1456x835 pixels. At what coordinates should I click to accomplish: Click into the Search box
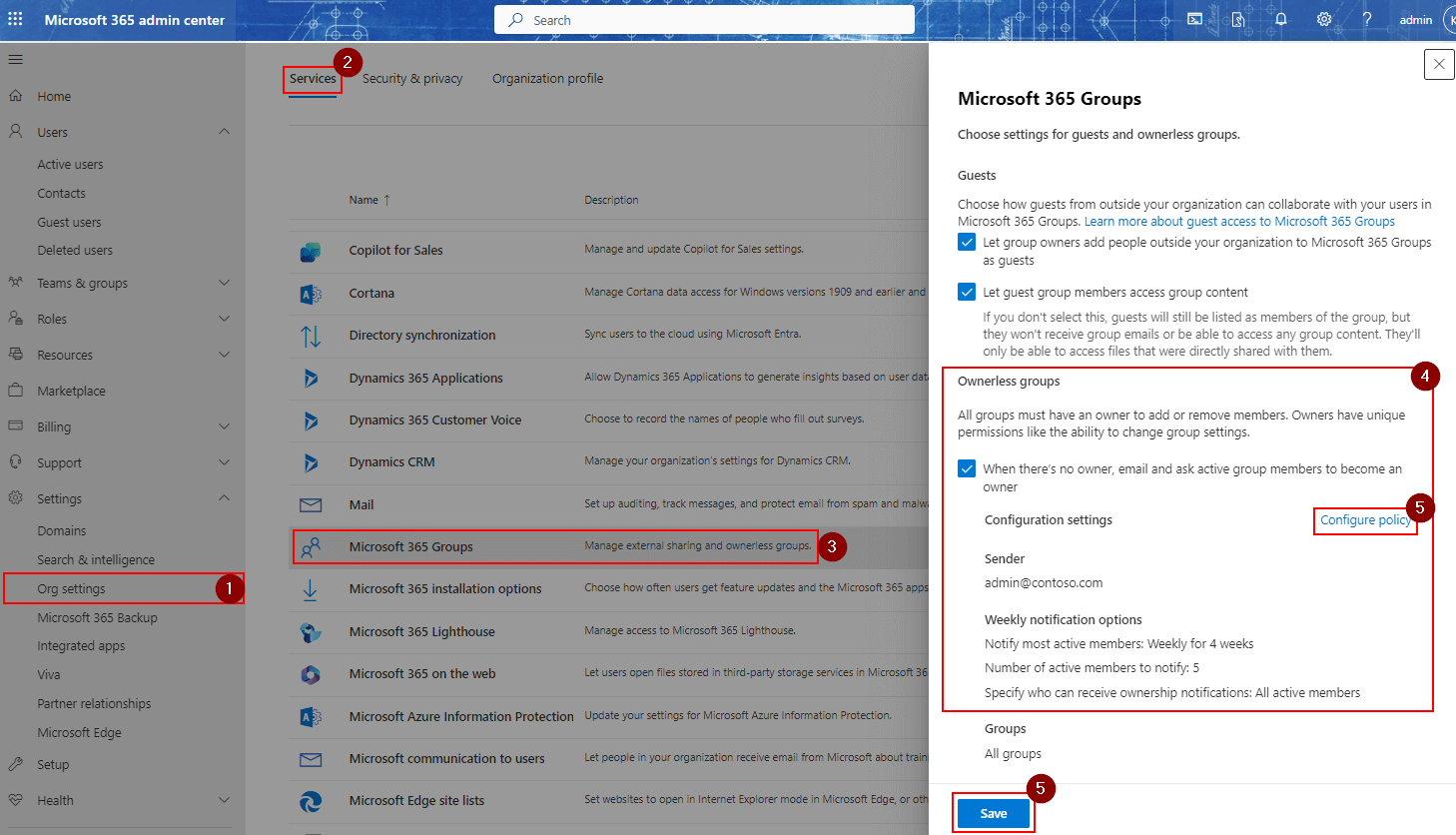(704, 20)
